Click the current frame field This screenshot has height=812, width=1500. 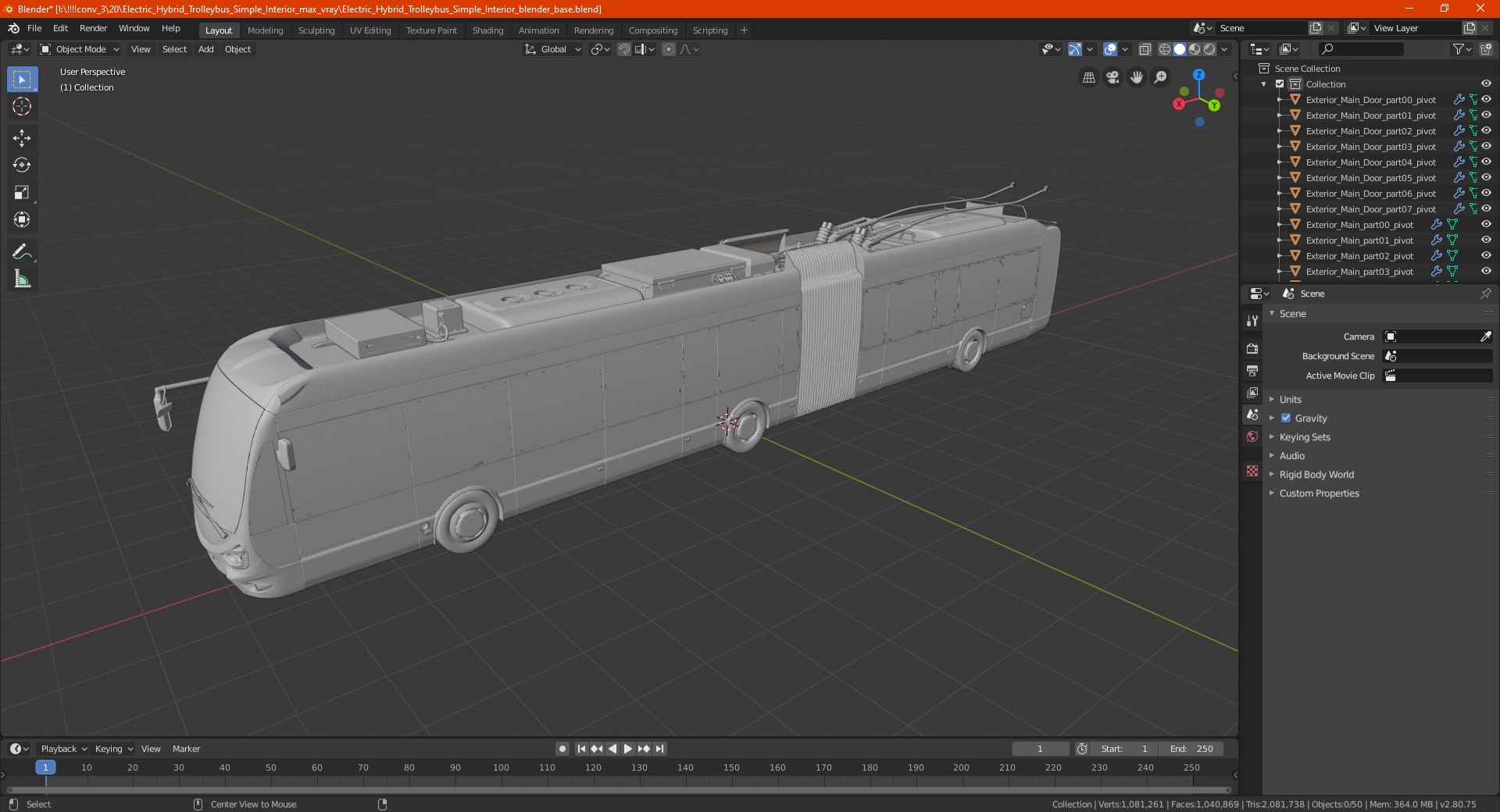tap(1040, 749)
